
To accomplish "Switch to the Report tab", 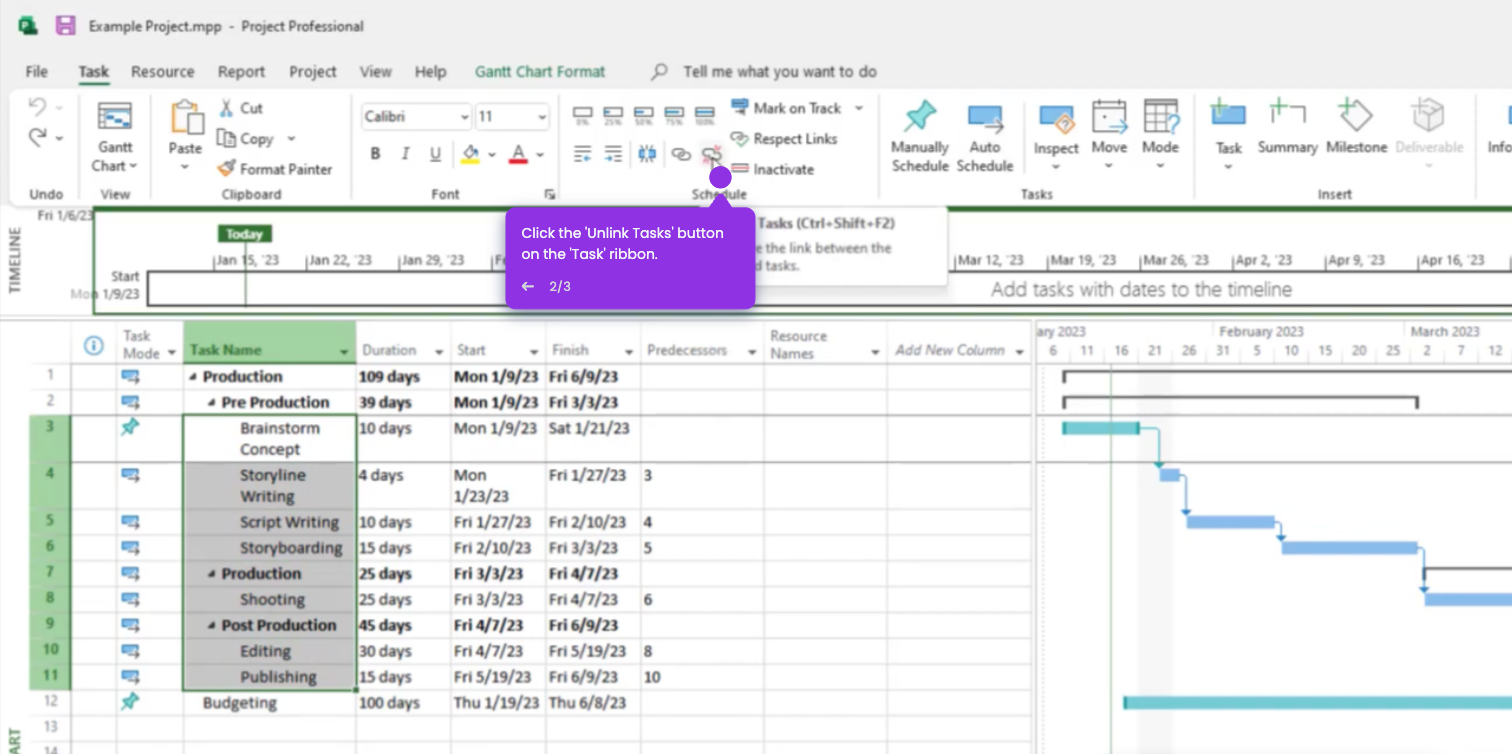I will point(242,72).
